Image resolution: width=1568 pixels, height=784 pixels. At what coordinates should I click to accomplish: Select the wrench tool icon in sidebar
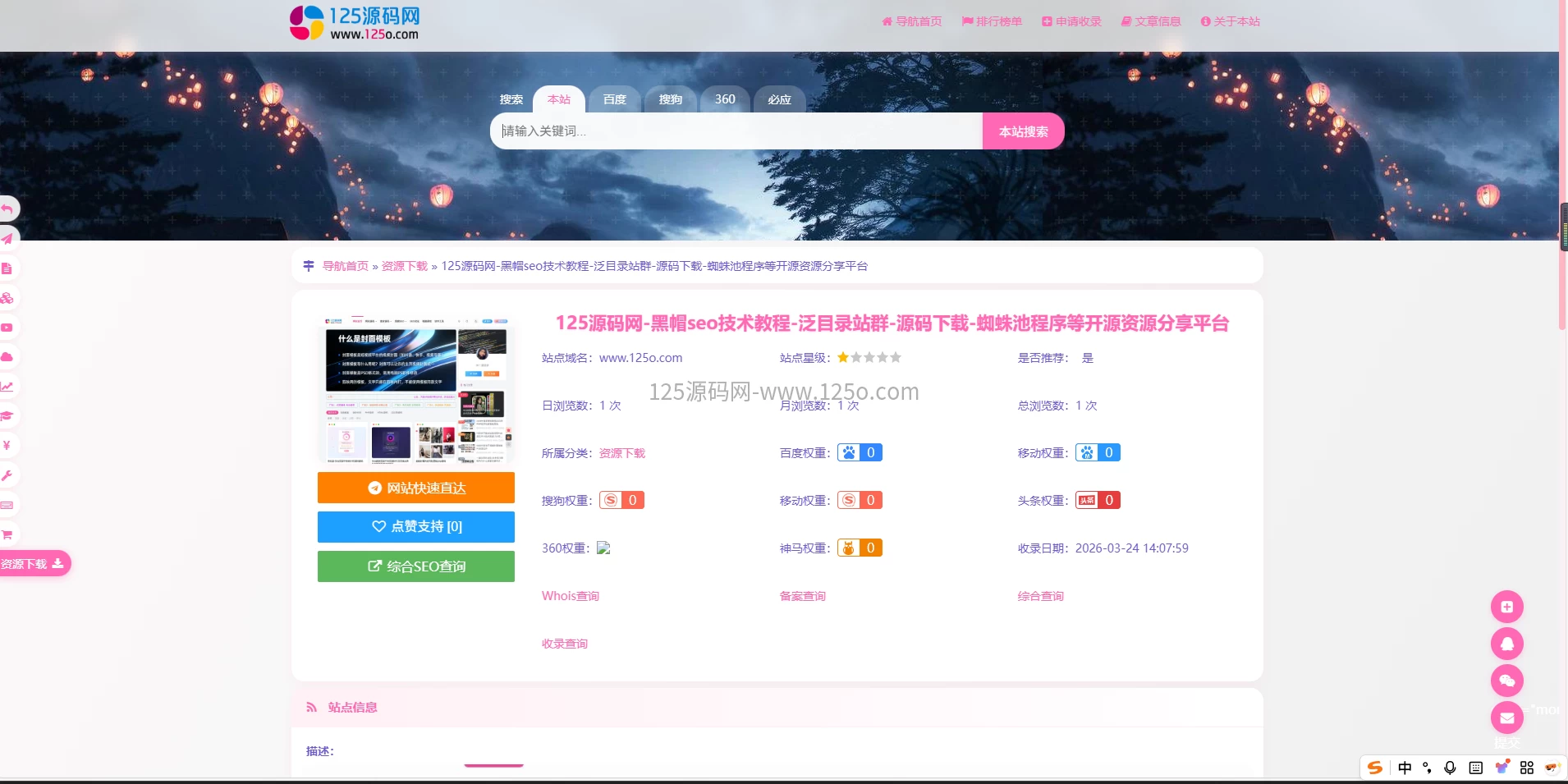pos(8,475)
